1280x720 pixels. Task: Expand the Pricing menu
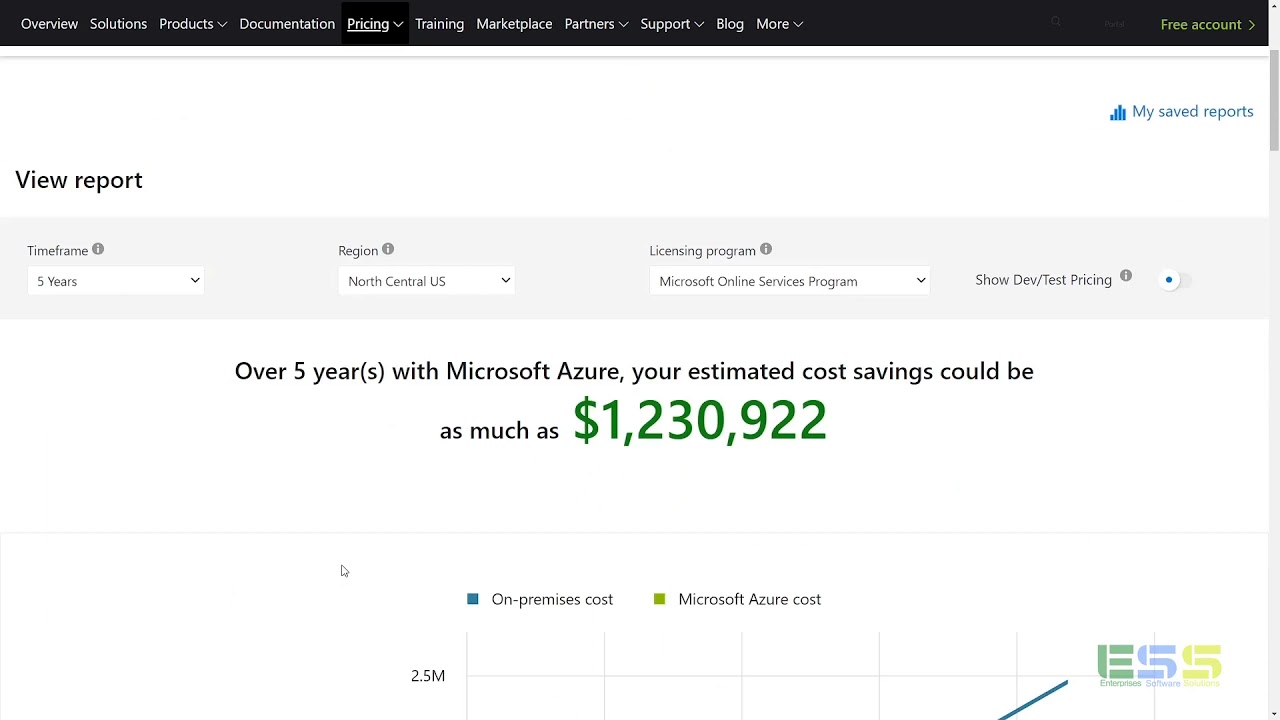[x=375, y=24]
